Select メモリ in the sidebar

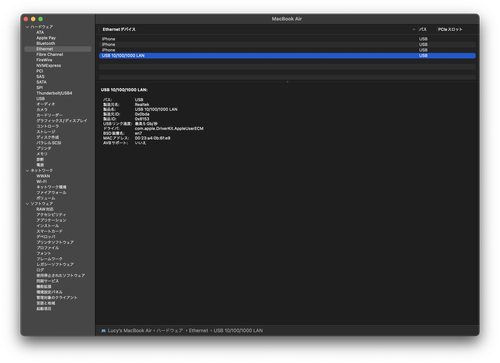42,154
